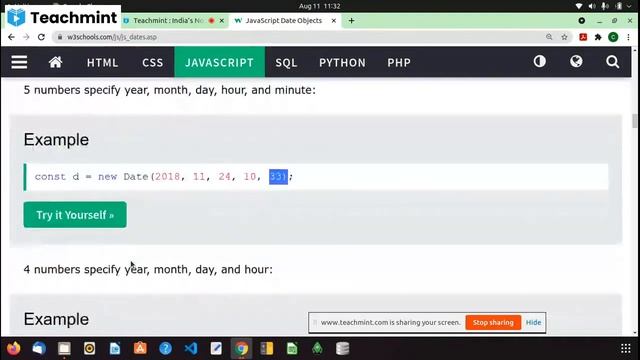Stop sharing the screen
The width and height of the screenshot is (640, 360).
493,322
